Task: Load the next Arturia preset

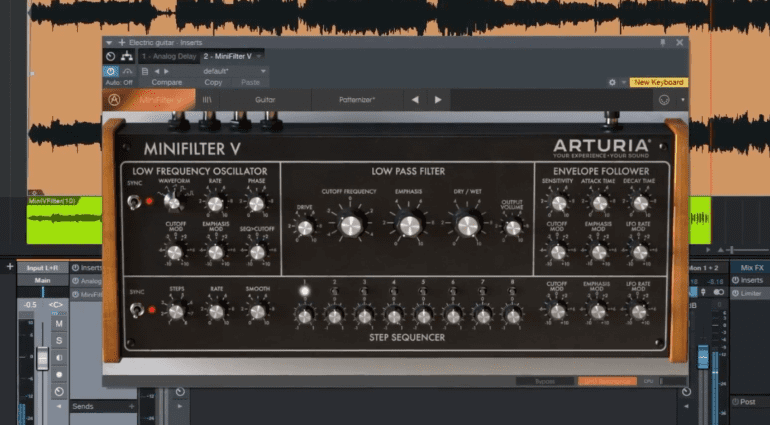Action: tap(438, 100)
